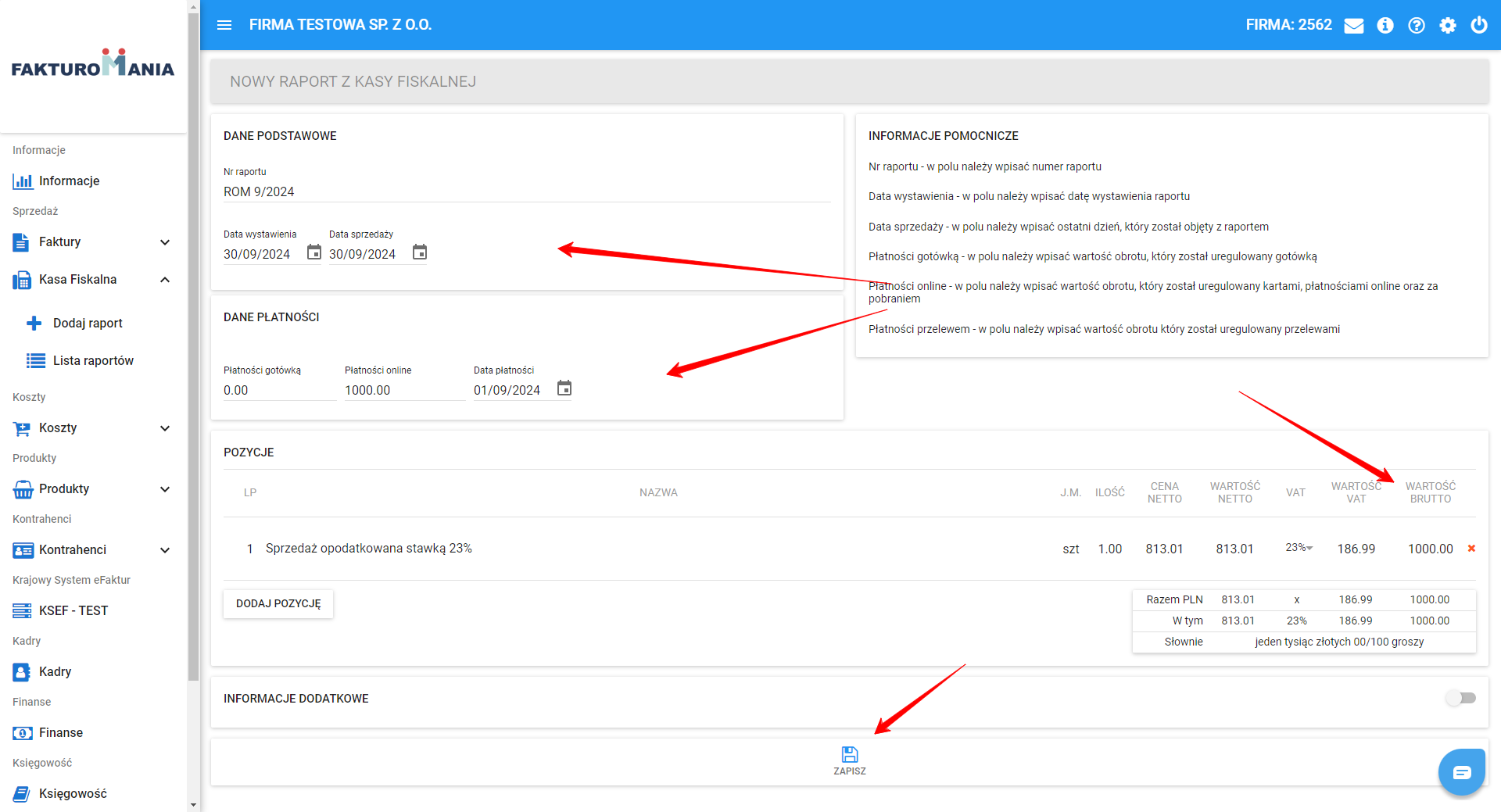
Task: Click the info circle icon in the header
Action: 1385,26
